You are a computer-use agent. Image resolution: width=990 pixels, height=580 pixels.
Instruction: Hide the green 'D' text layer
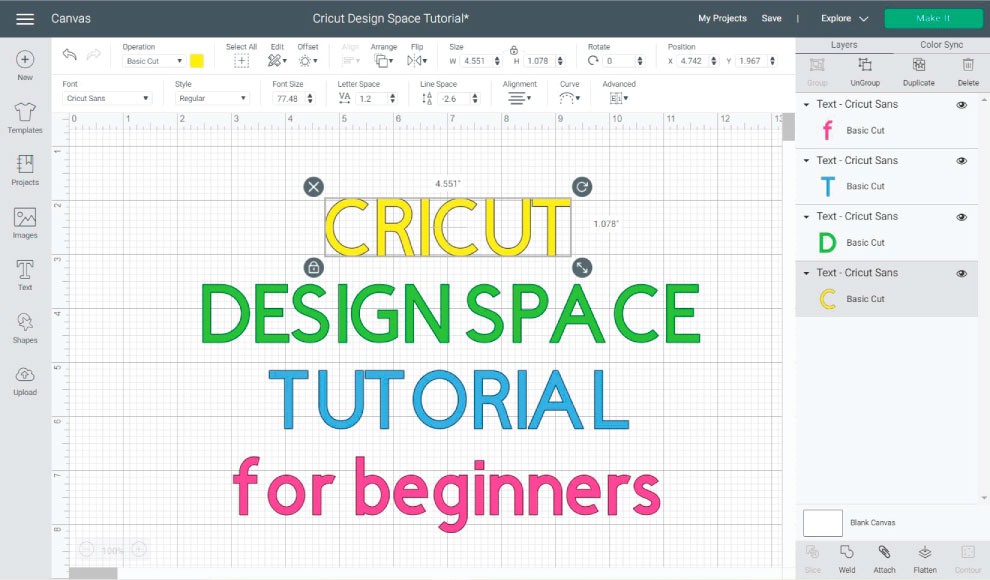tap(962, 217)
